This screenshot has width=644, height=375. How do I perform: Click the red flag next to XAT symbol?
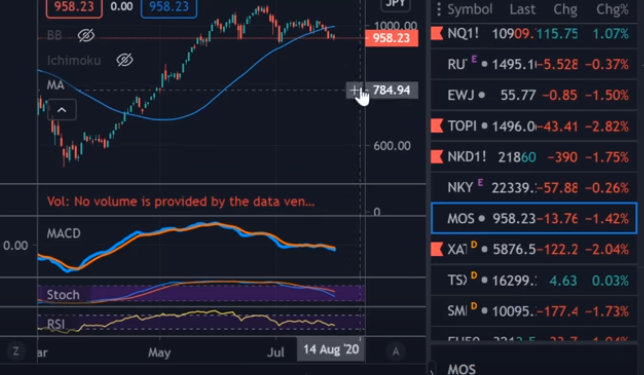tap(437, 249)
